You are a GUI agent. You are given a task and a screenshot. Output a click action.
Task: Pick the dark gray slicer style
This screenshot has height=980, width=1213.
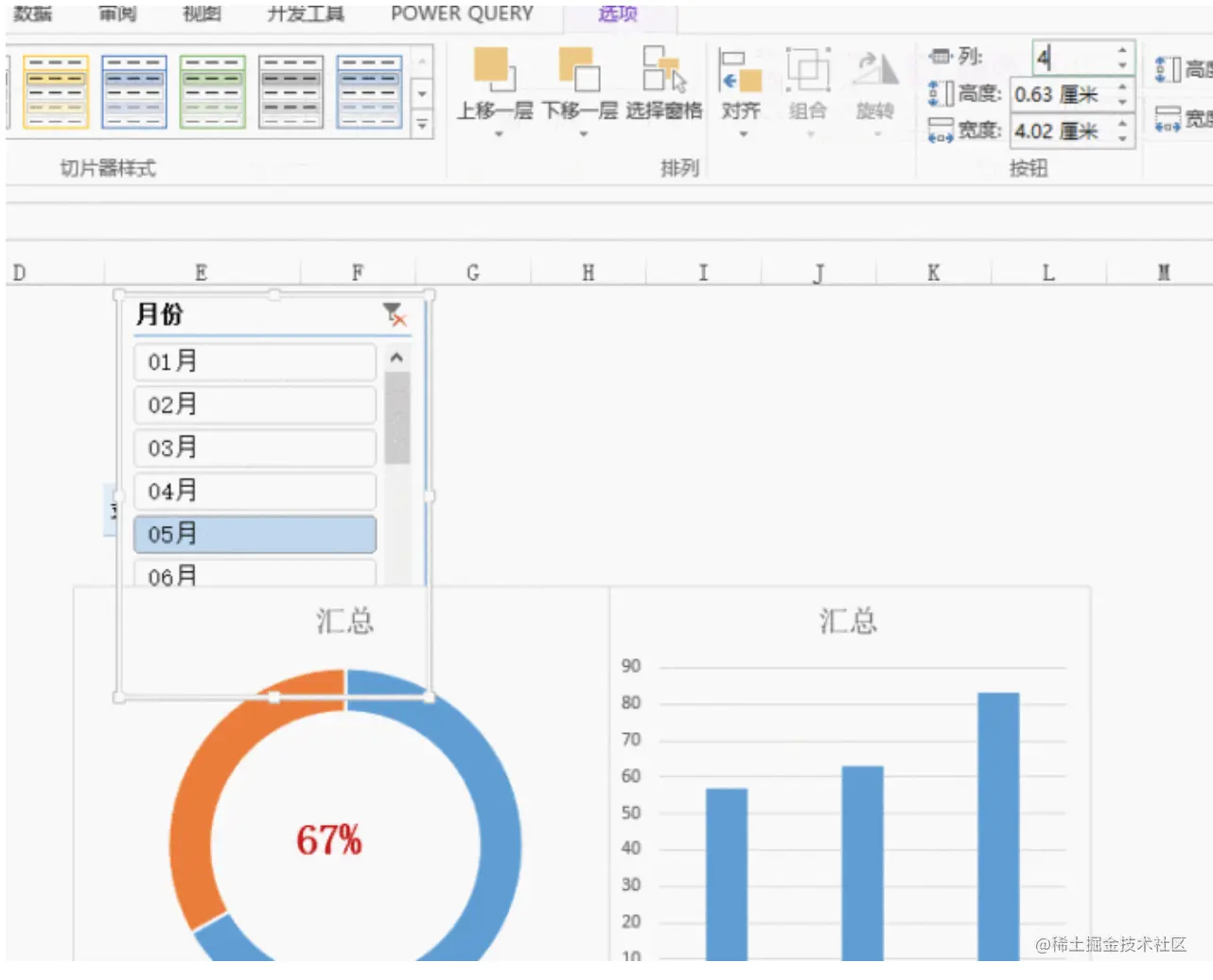click(290, 91)
